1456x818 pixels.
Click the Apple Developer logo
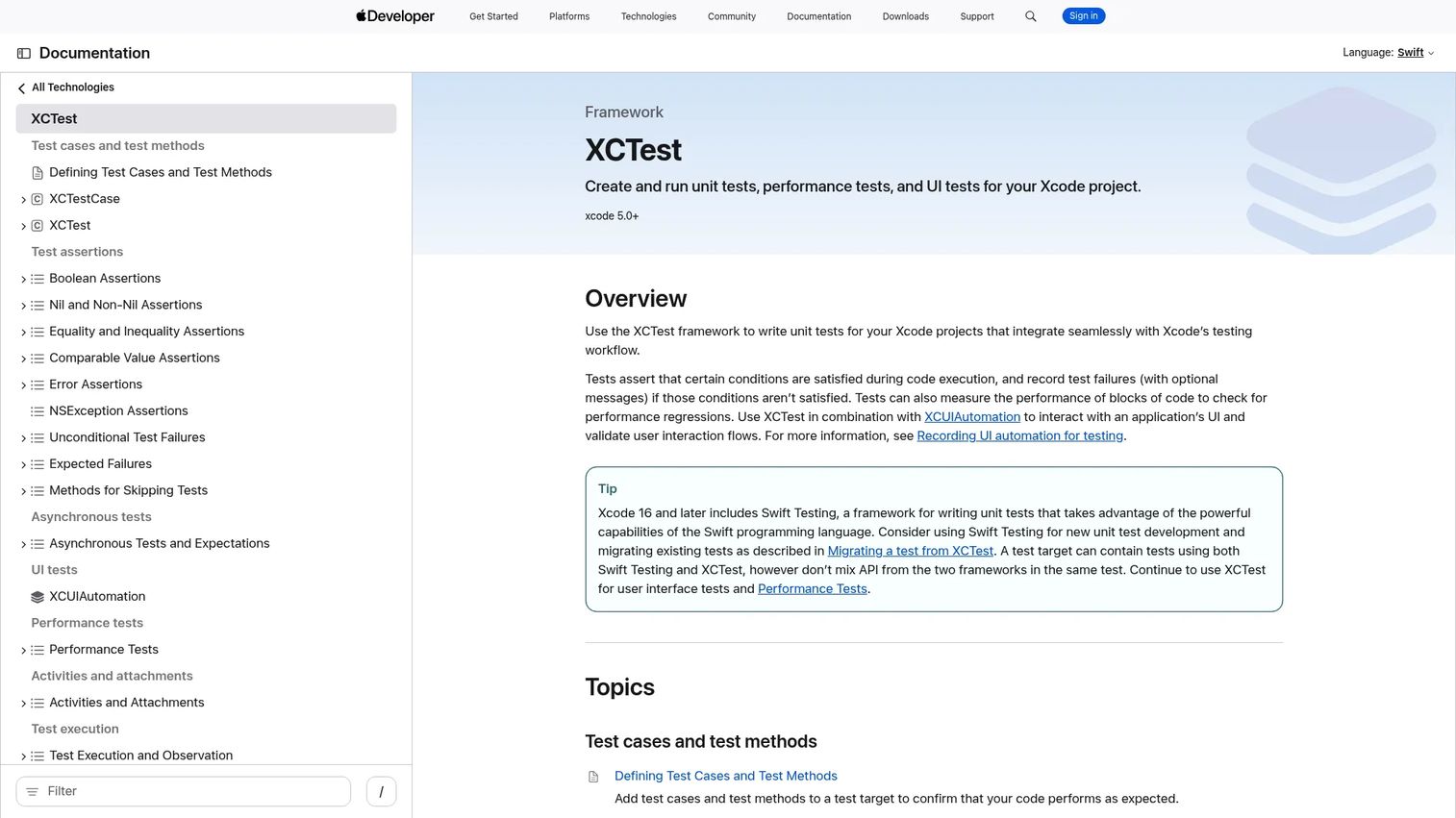pos(395,16)
